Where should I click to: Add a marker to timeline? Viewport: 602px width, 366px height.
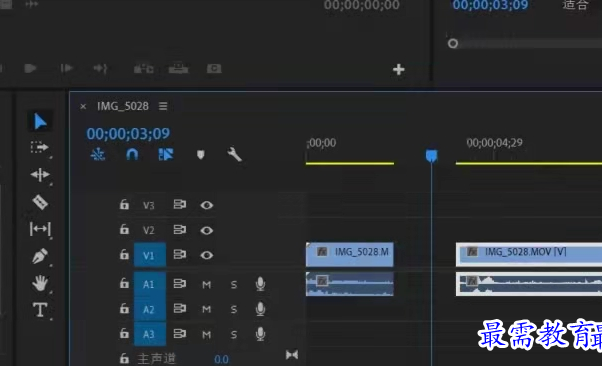(x=200, y=154)
